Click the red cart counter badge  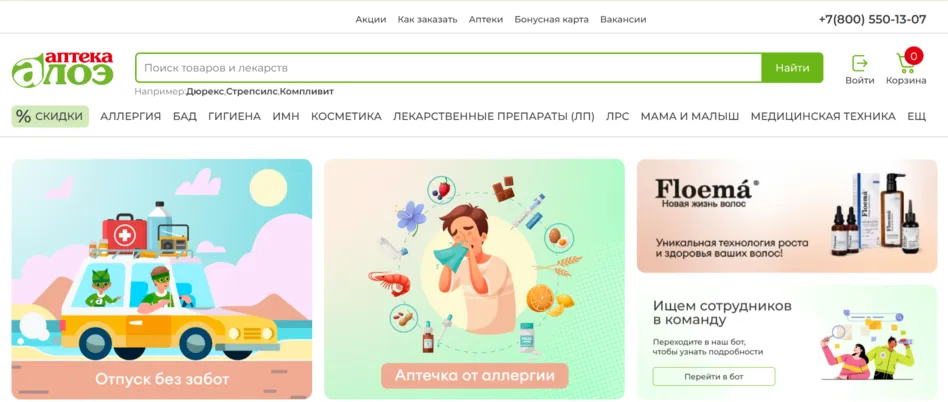914,56
